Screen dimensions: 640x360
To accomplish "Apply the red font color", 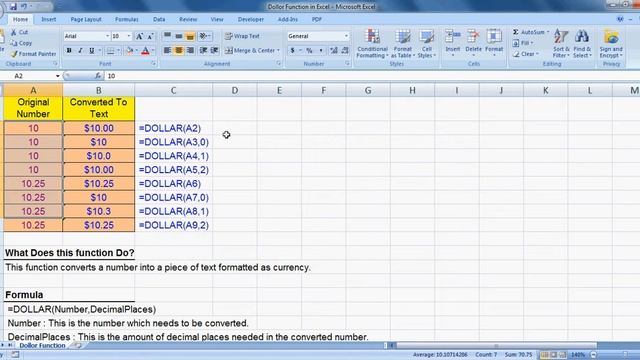I will click(x=145, y=51).
